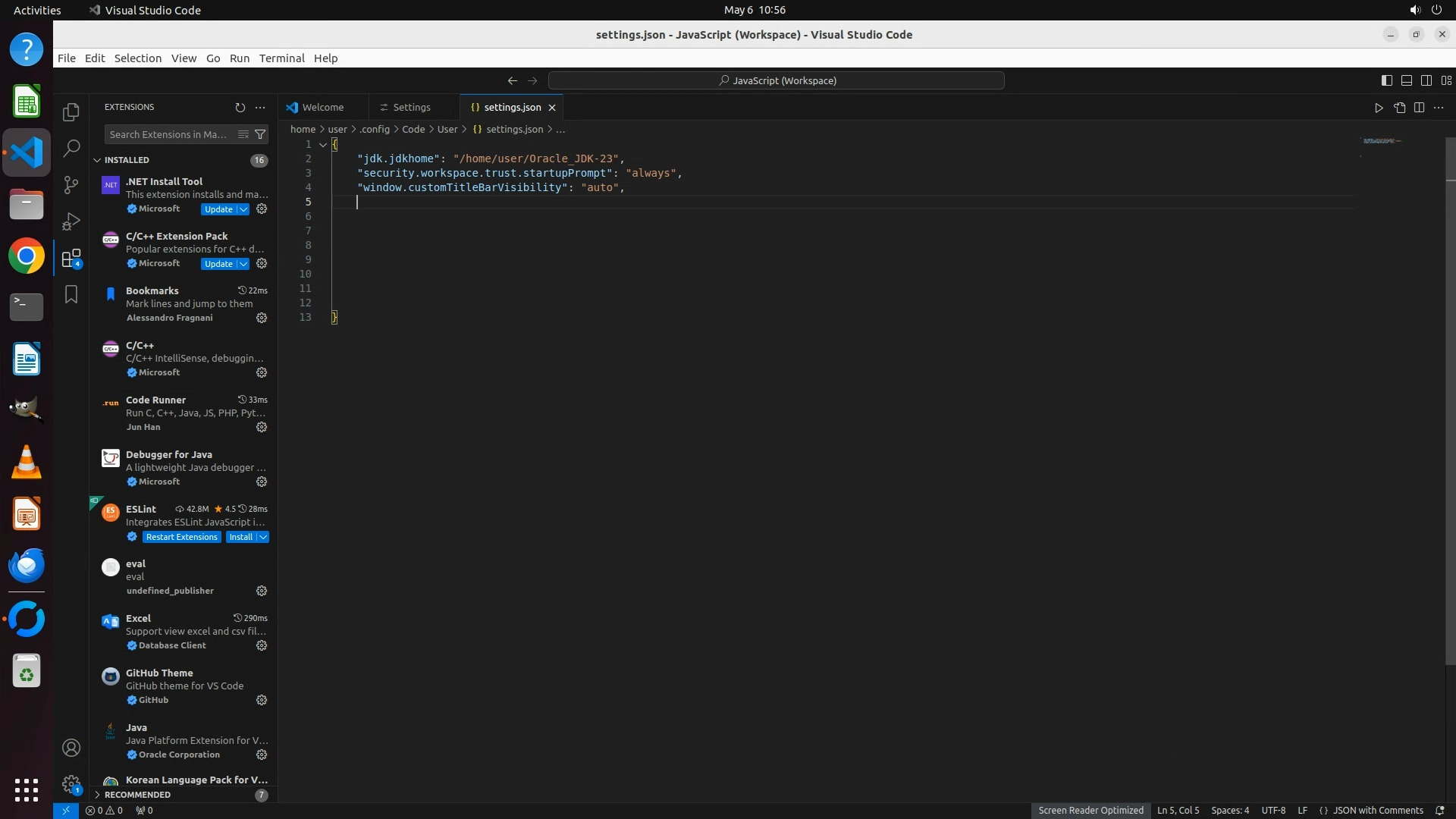Toggle Primary Side Bar layout button
The image size is (1456, 819).
pyautogui.click(x=1387, y=80)
